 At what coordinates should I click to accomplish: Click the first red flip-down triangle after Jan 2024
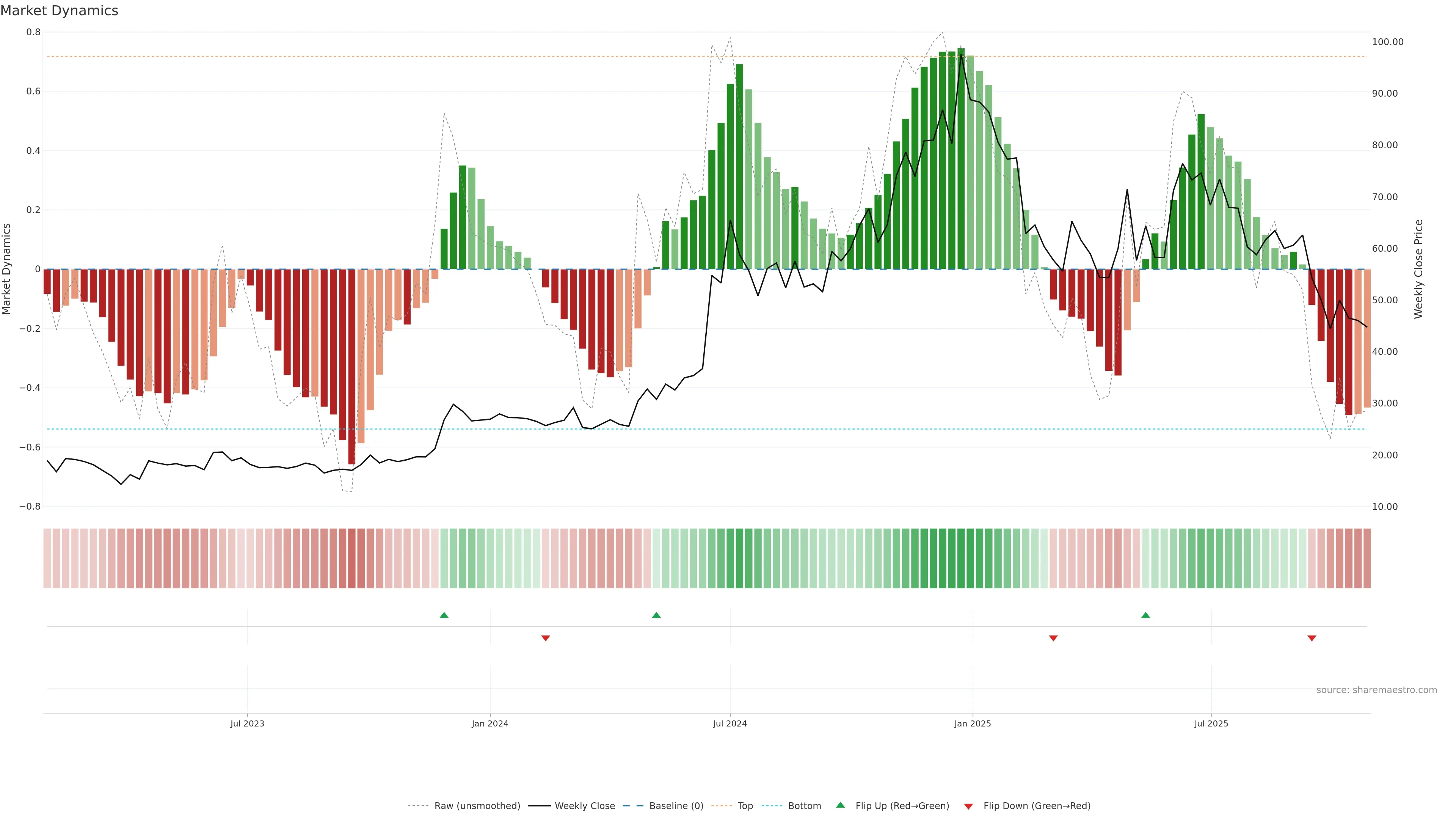pos(546,638)
